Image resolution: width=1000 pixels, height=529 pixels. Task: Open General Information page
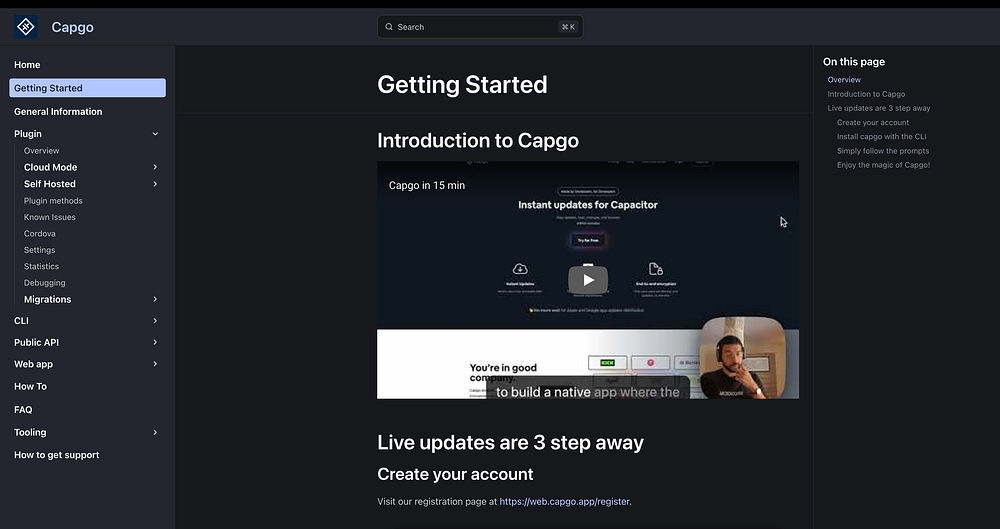[x=58, y=112]
